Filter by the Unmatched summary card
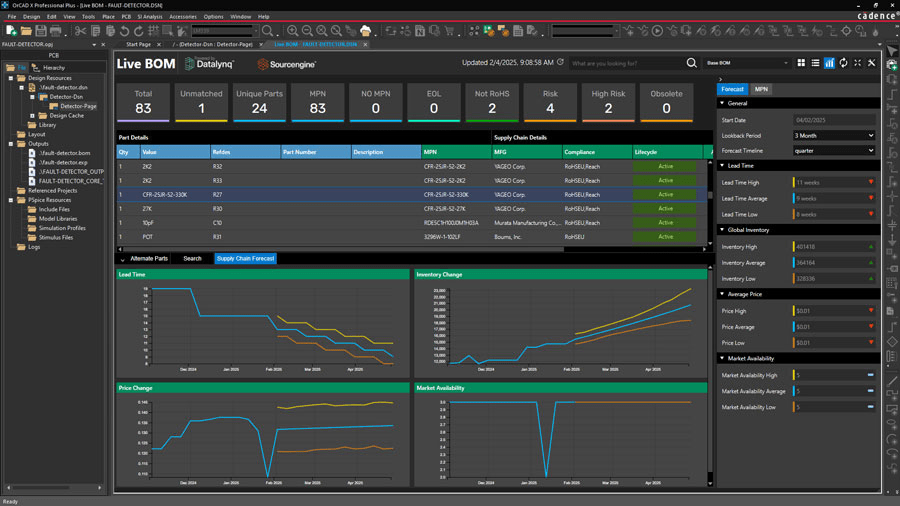900x506 pixels. tap(201, 103)
